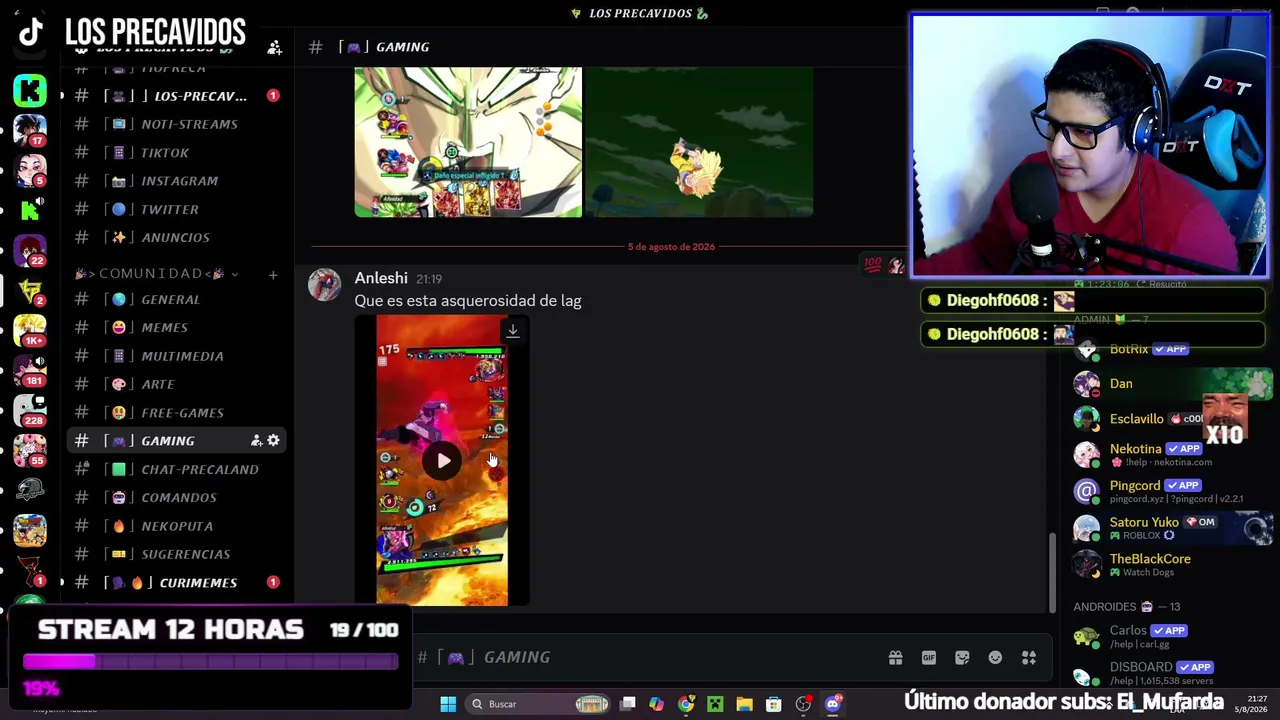Open the server with the 181 badge
The image size is (1280, 720).
pyautogui.click(x=30, y=370)
